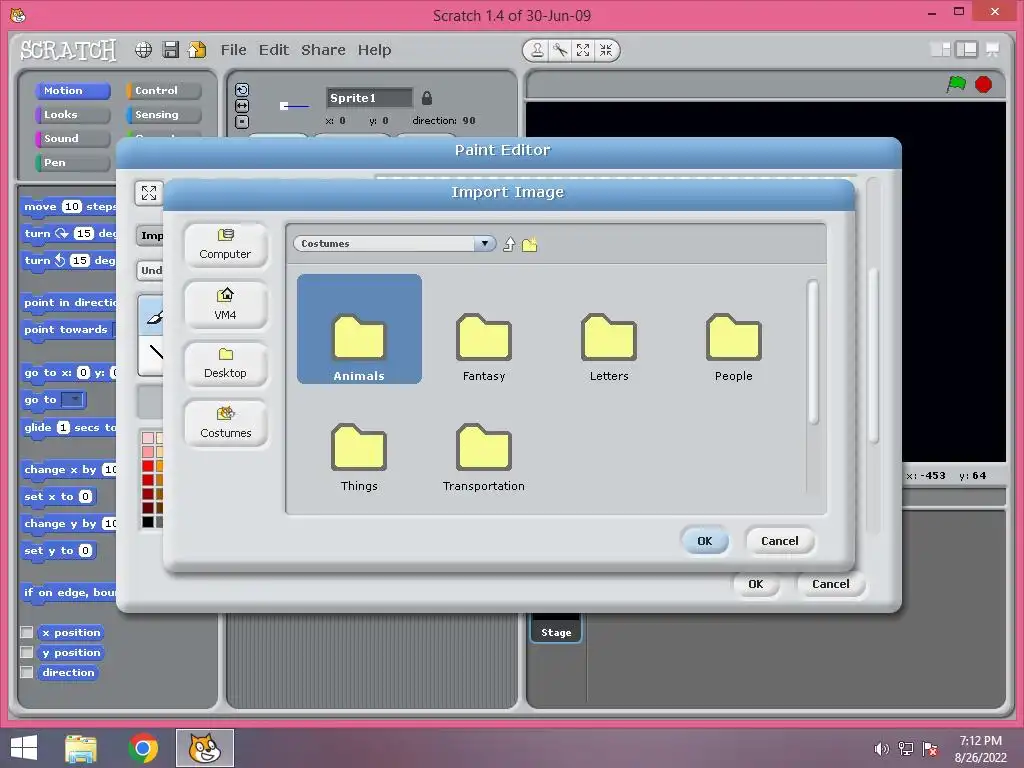Select the Pen blocks category

[72, 163]
